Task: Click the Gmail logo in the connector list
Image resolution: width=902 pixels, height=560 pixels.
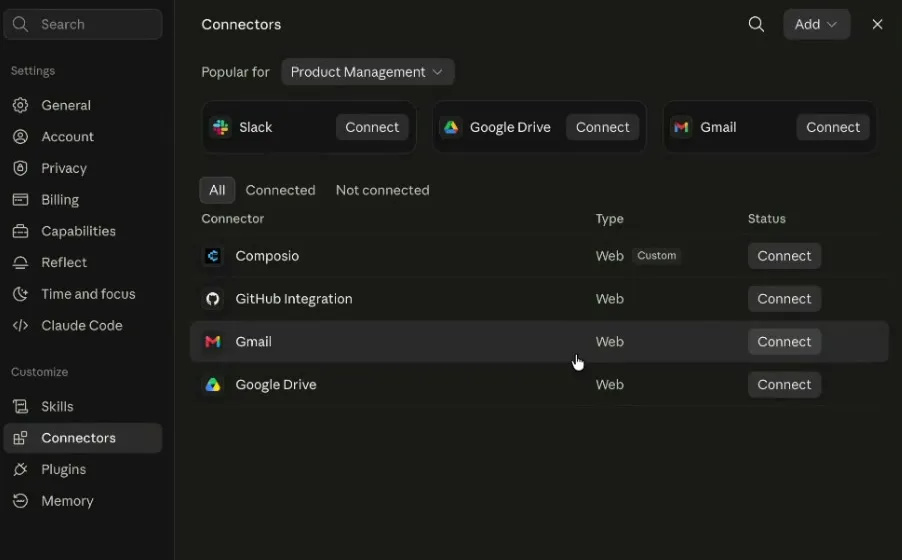Action: click(x=213, y=342)
